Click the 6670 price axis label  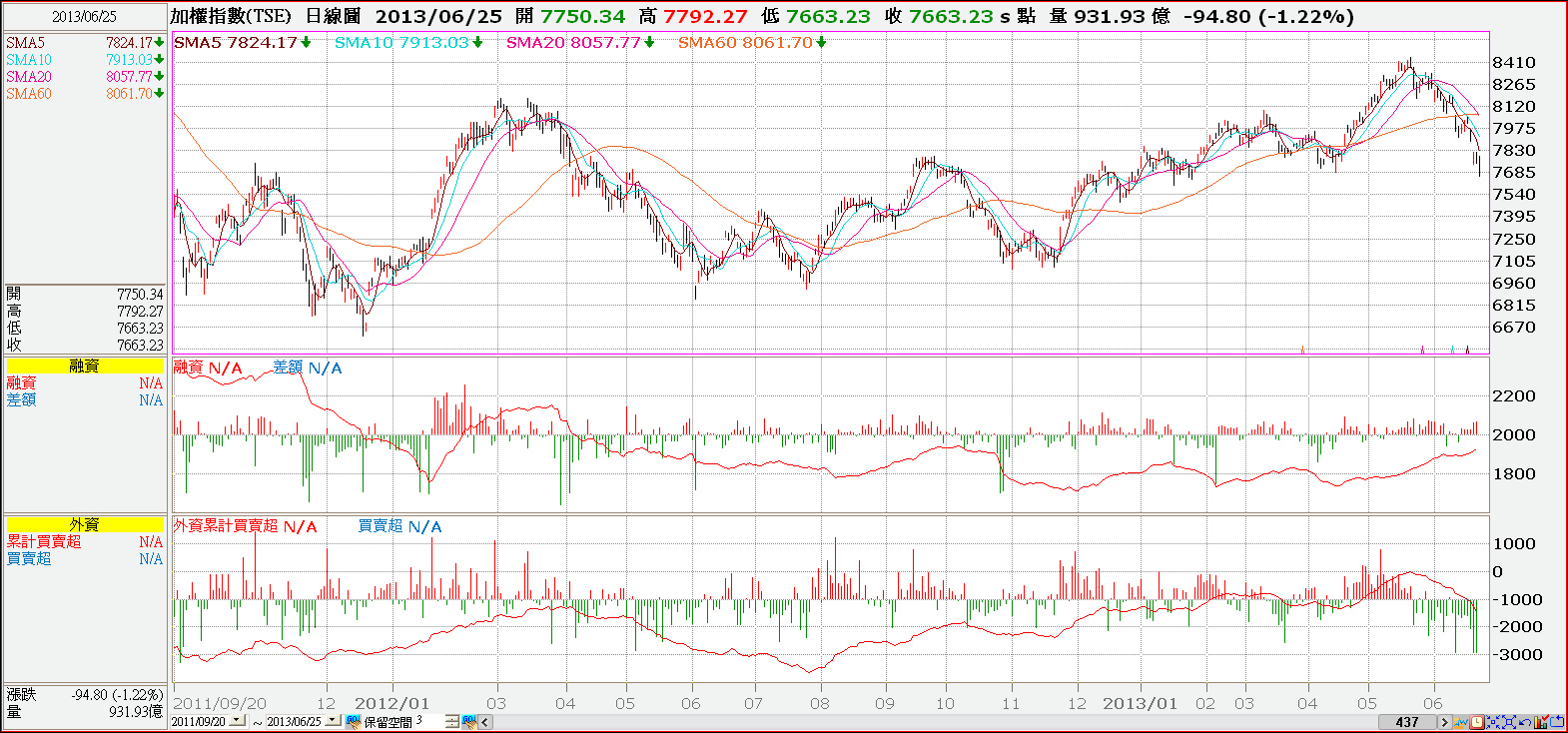[x=1514, y=327]
